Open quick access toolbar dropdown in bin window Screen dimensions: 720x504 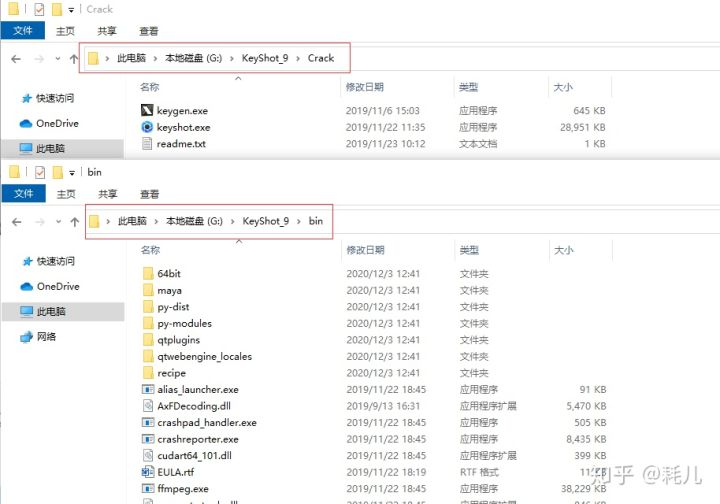(72, 173)
